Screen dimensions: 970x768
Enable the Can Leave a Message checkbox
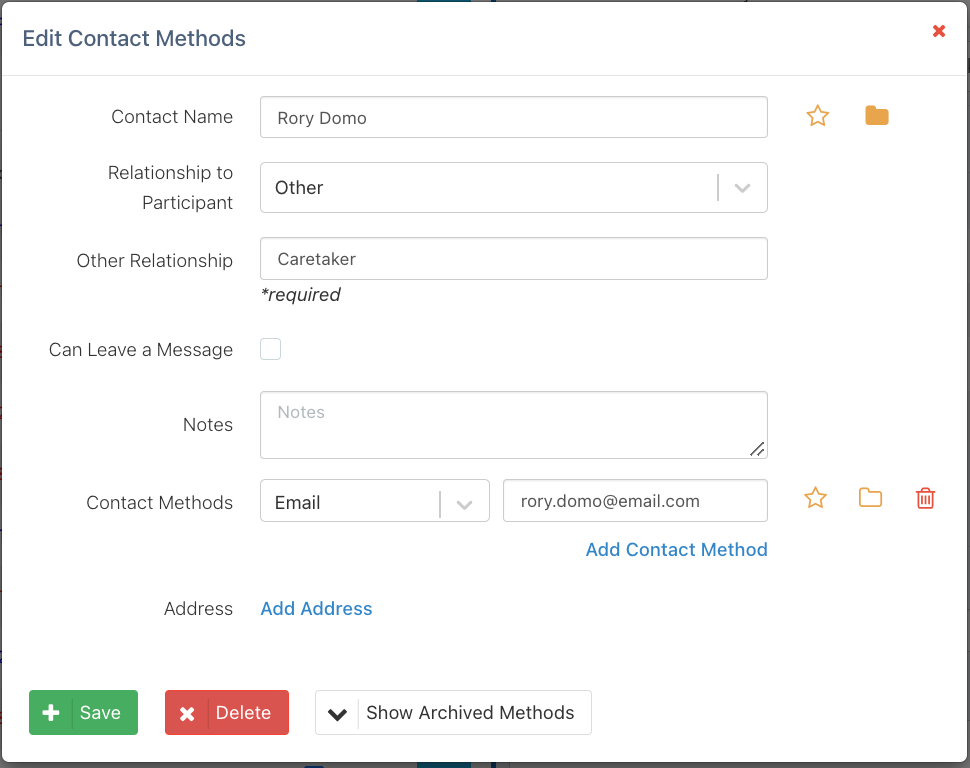coord(270,349)
